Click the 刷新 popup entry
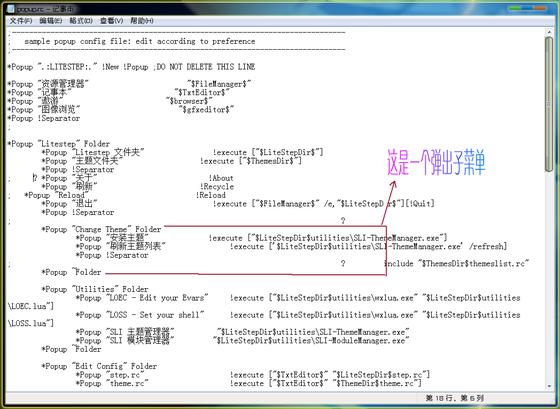 click(x=69, y=187)
